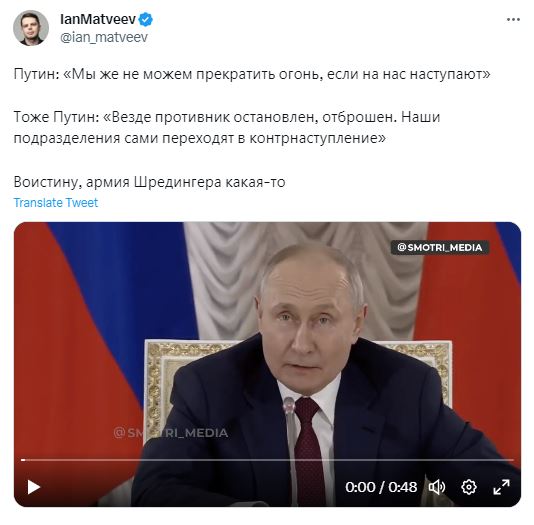Open the @ian_matveev handle link
Image resolution: width=534 pixels, height=525 pixels.
point(104,37)
